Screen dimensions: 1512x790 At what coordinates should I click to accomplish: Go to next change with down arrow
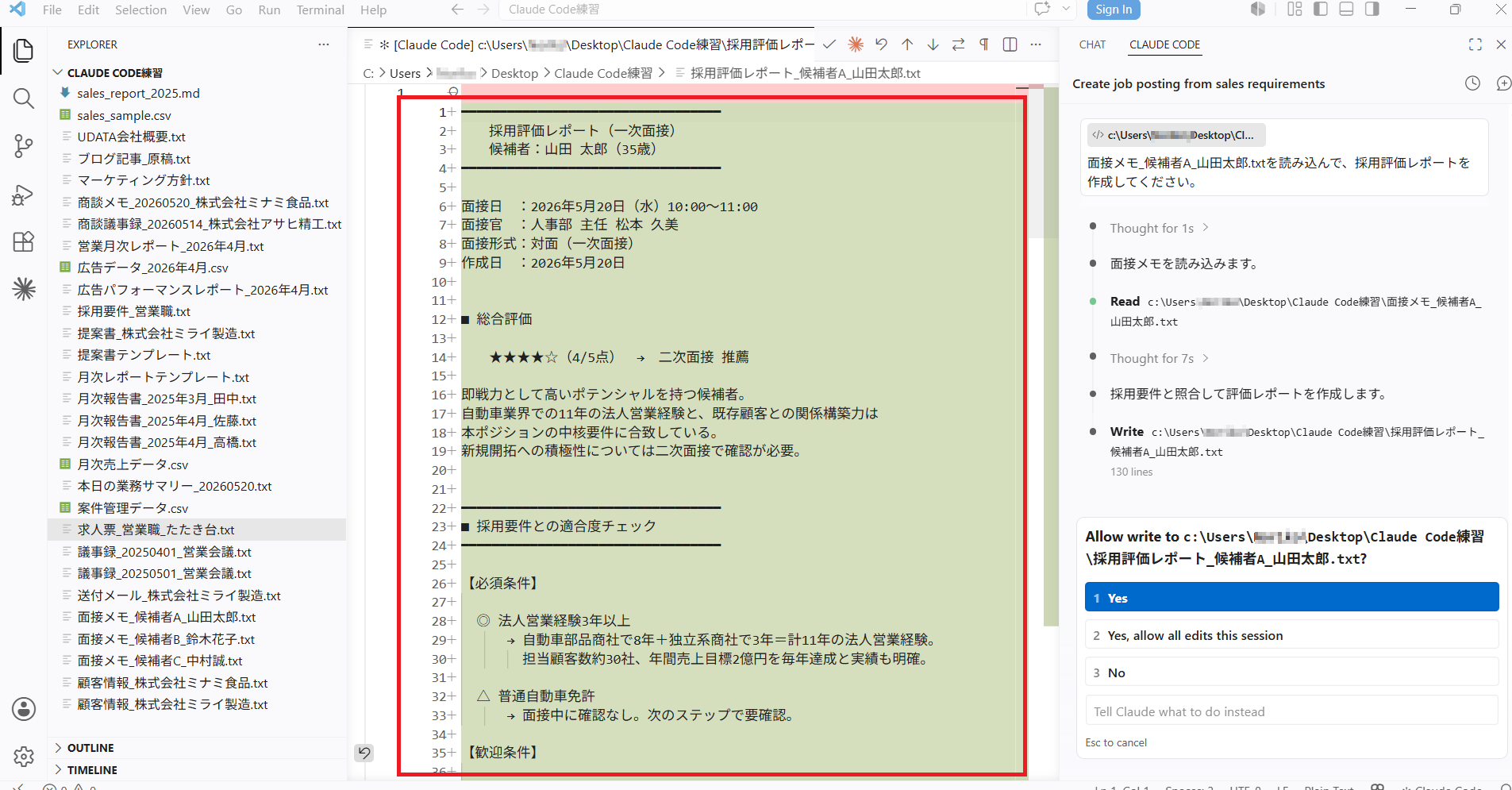(x=933, y=44)
